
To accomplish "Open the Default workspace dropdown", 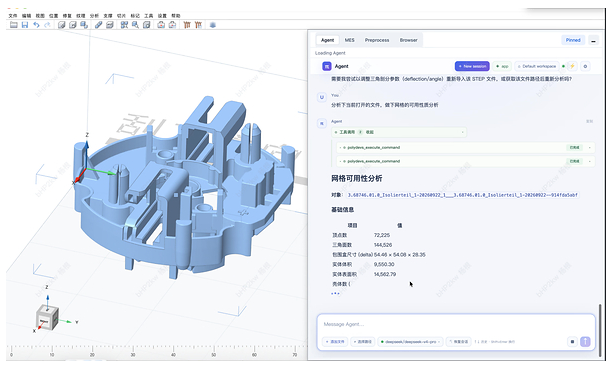I will [x=537, y=66].
